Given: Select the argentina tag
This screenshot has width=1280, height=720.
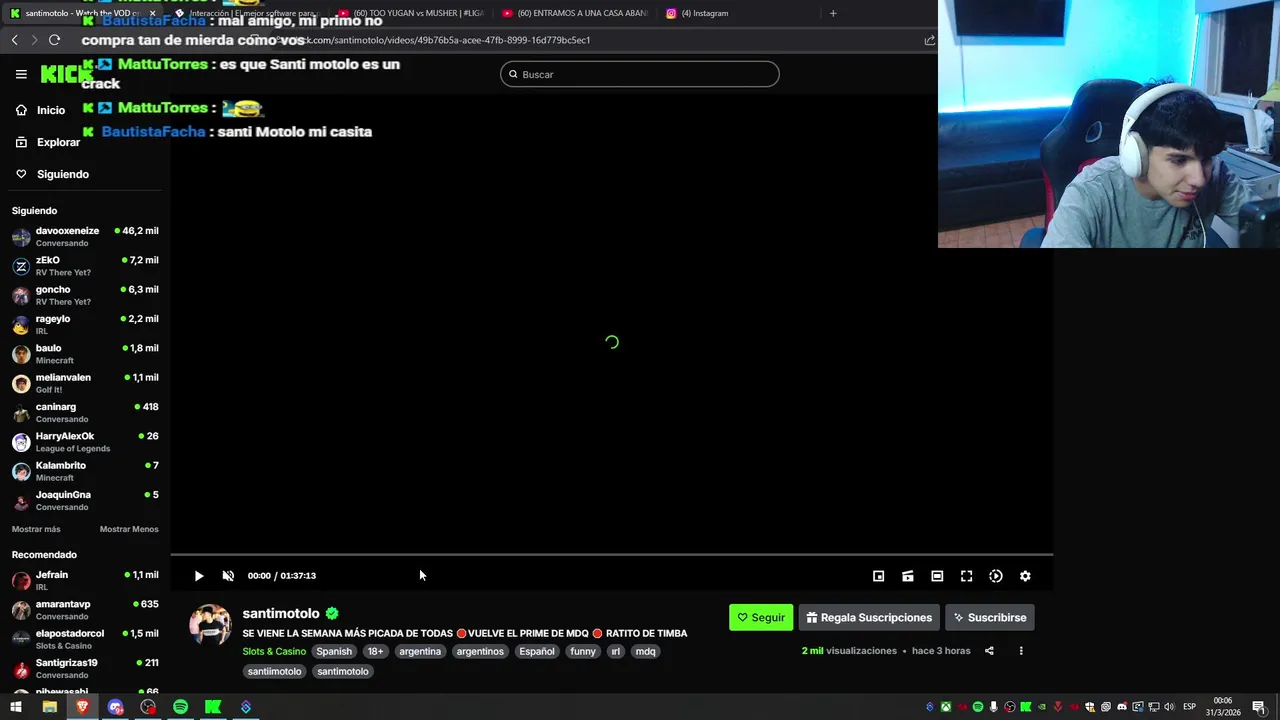Looking at the screenshot, I should 420,651.
